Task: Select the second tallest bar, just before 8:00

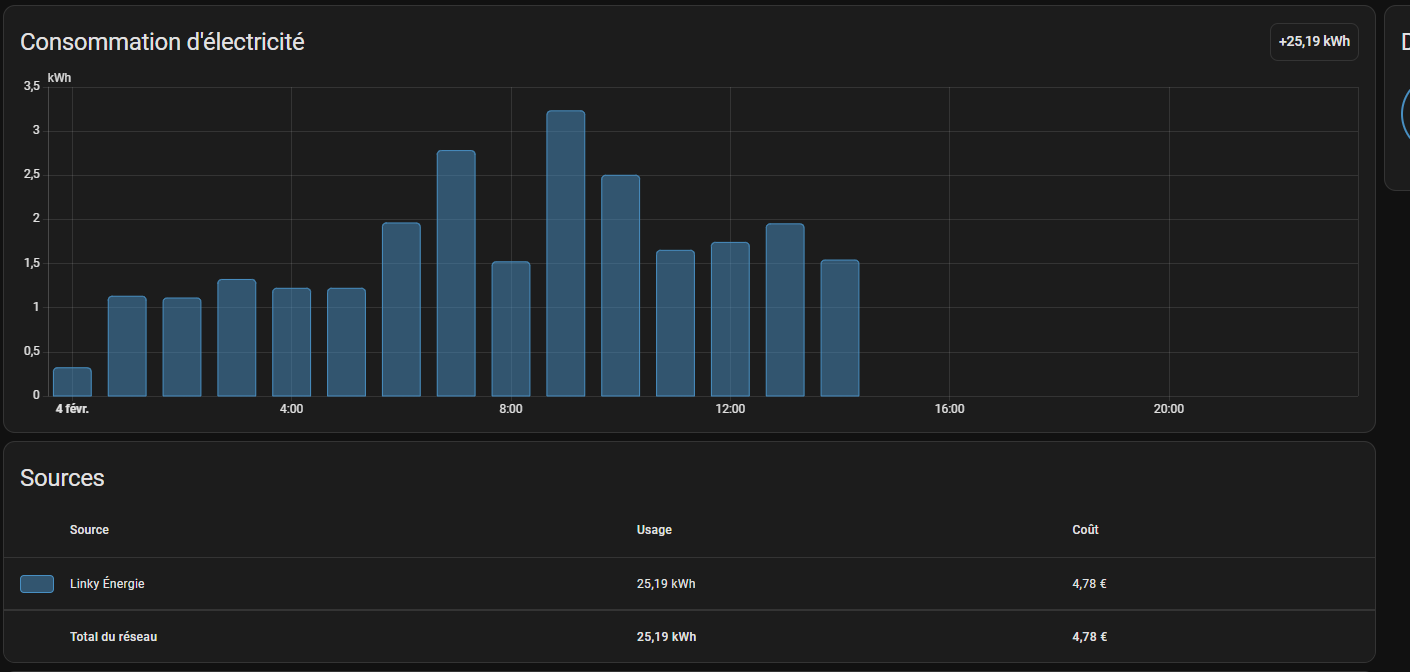Action: 456,273
